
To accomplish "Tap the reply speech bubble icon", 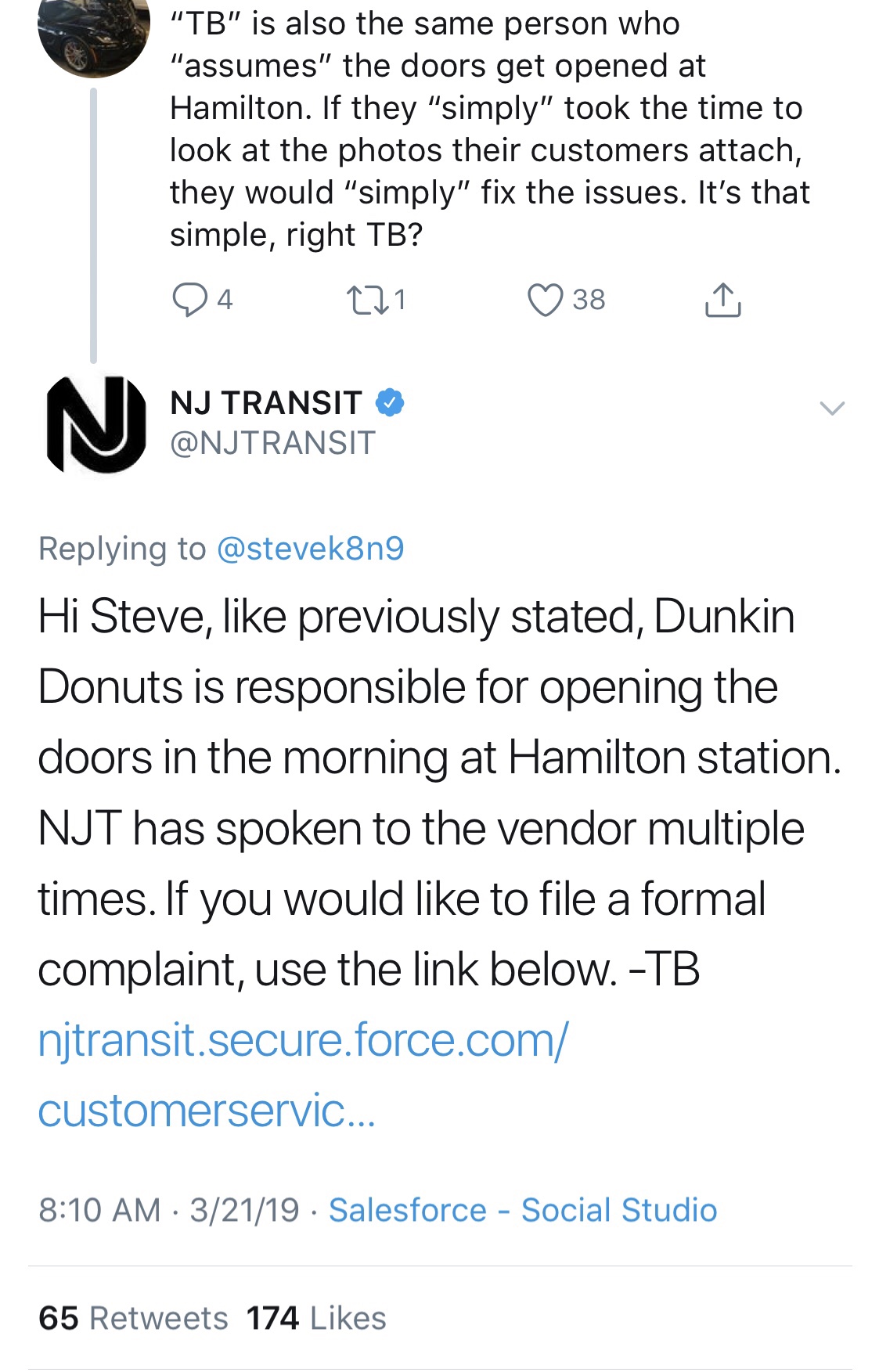I will coord(189,300).
